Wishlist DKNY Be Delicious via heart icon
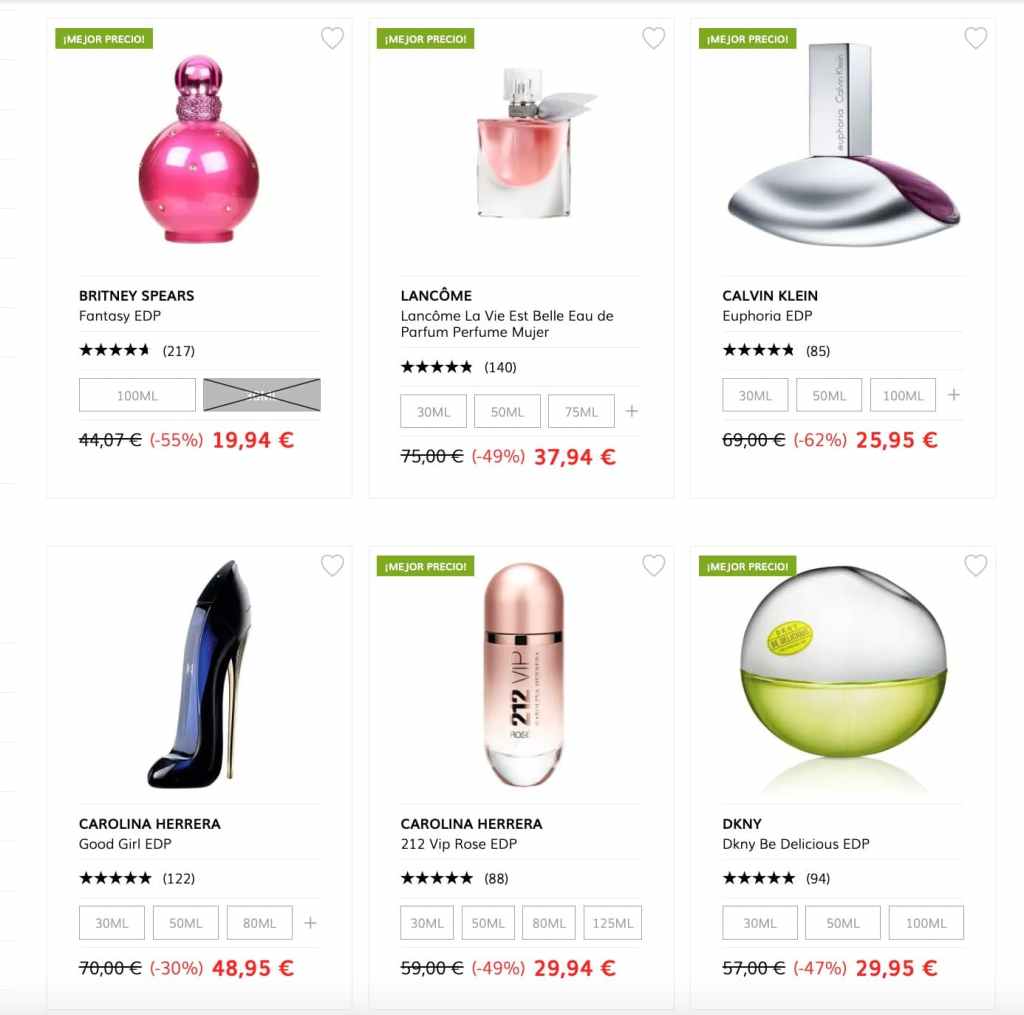This screenshot has width=1024, height=1015. pos(976,565)
